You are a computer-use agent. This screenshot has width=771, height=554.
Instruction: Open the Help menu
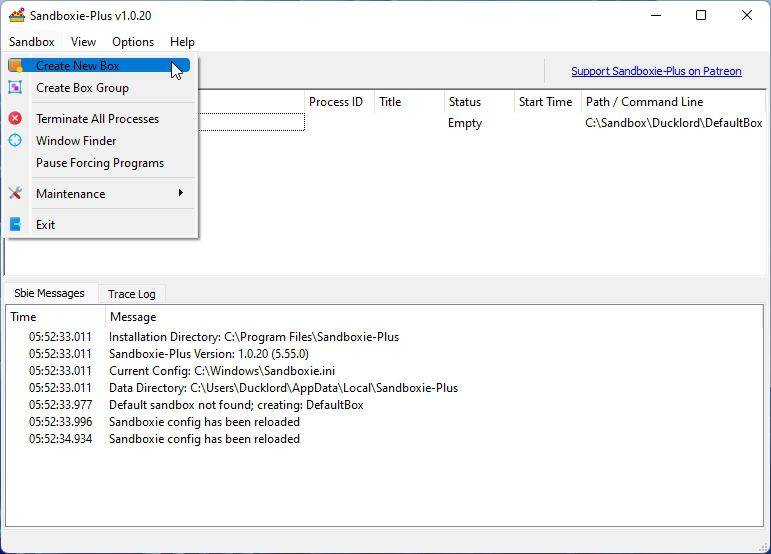click(182, 42)
